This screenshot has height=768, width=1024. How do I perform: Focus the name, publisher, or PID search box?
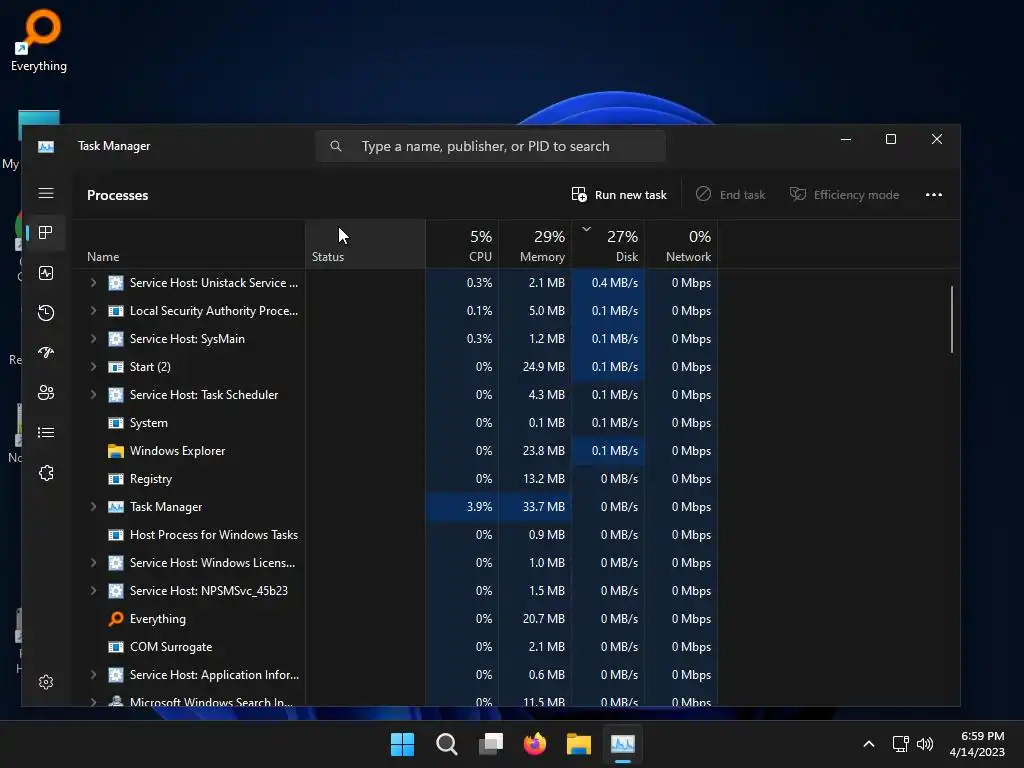pyautogui.click(x=490, y=146)
